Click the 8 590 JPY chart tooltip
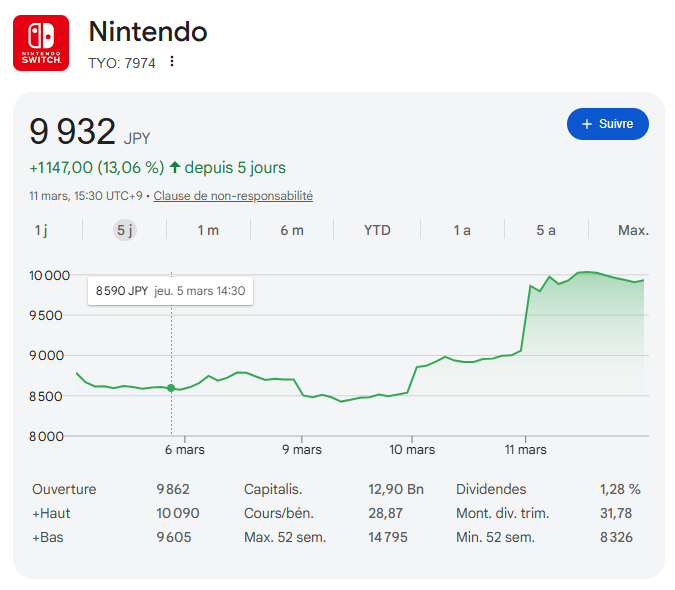The image size is (675, 590). [x=170, y=291]
